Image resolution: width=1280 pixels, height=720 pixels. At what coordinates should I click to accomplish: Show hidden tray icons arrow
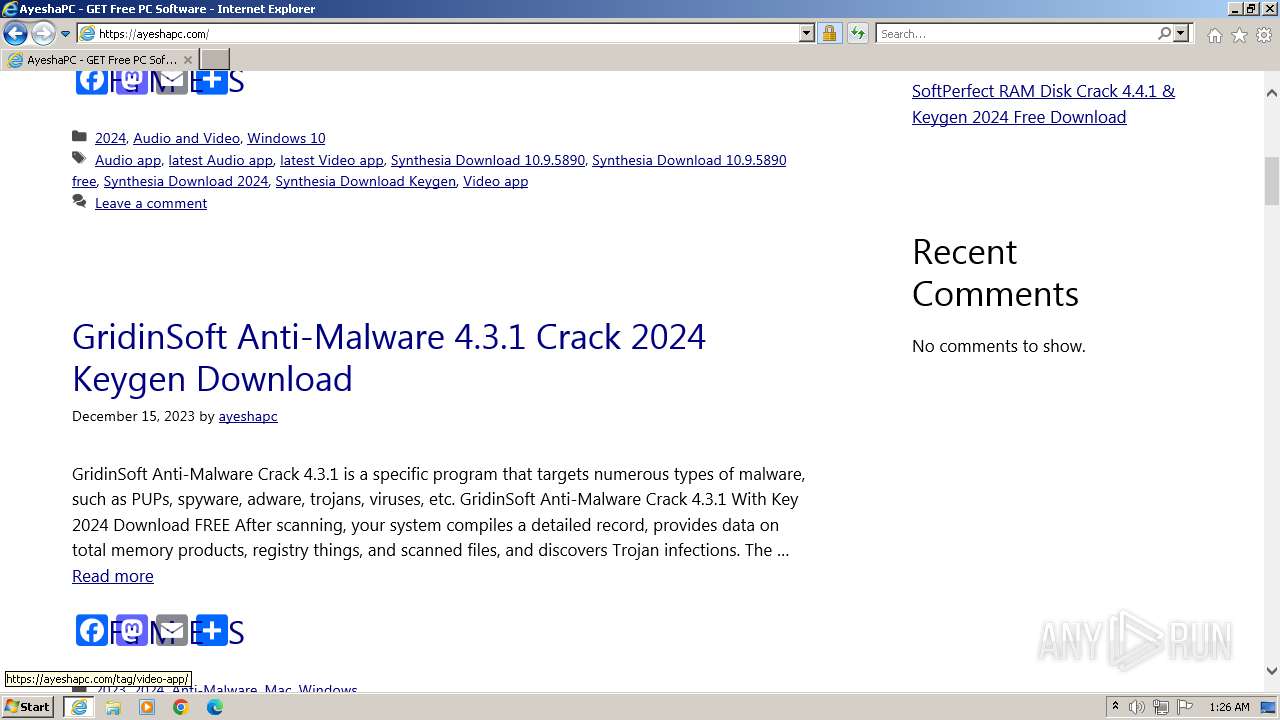pos(1115,707)
